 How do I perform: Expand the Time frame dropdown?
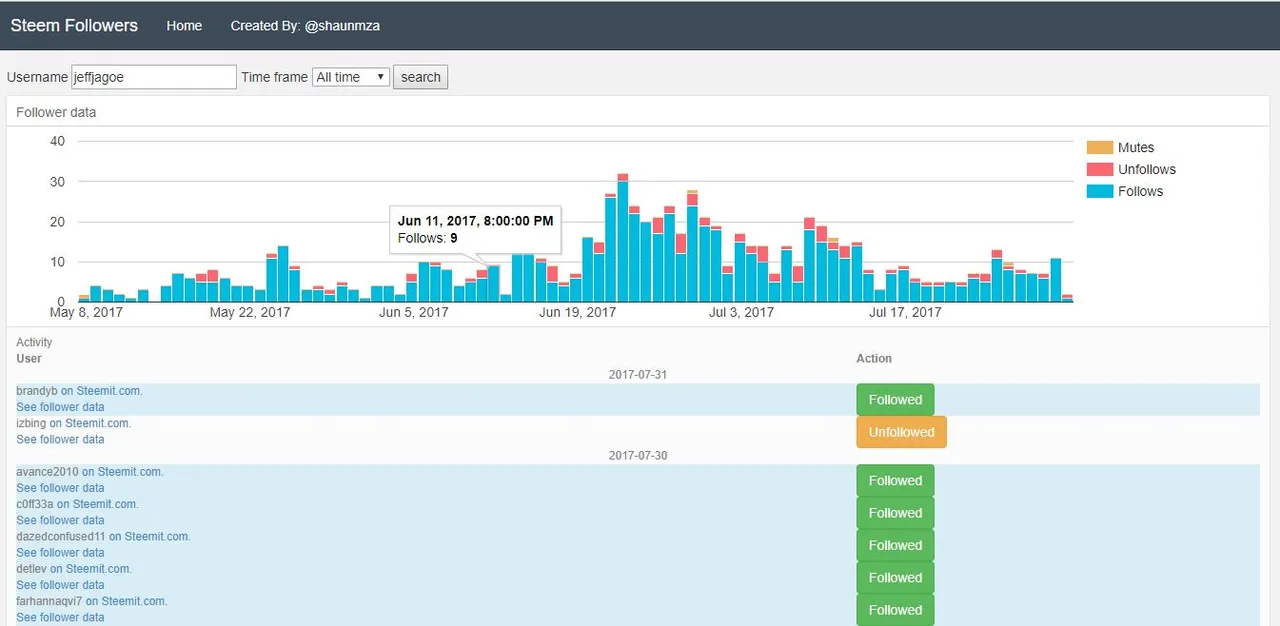click(x=351, y=77)
